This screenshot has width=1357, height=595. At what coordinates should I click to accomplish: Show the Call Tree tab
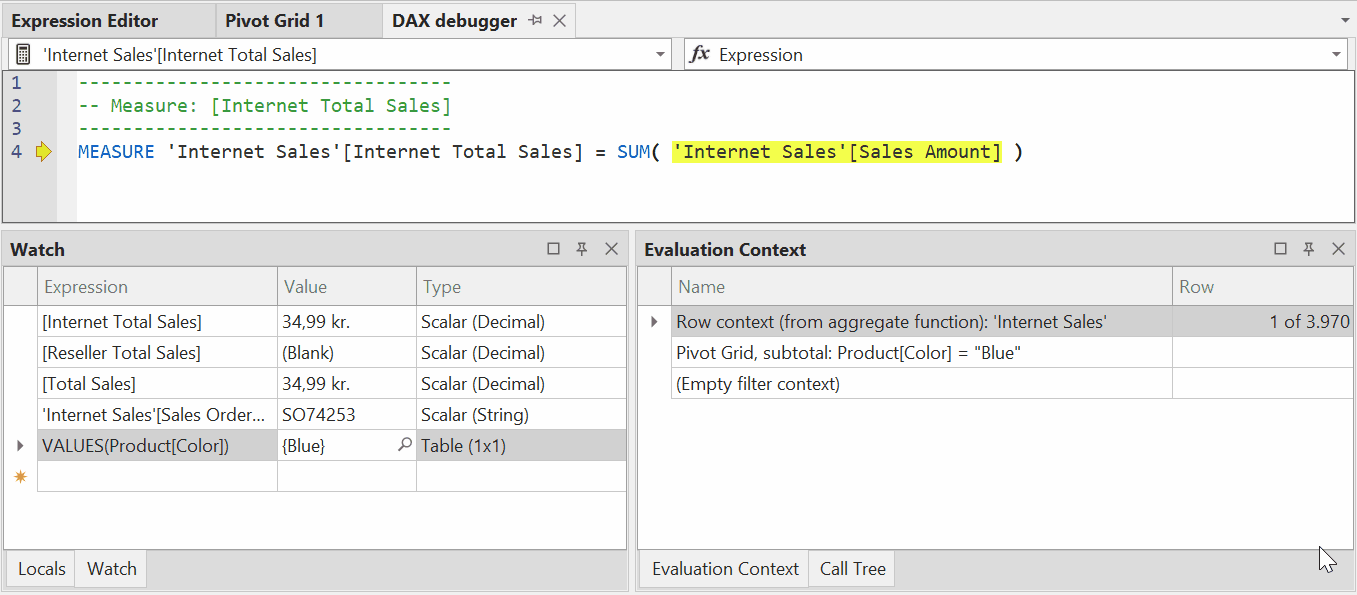(852, 569)
